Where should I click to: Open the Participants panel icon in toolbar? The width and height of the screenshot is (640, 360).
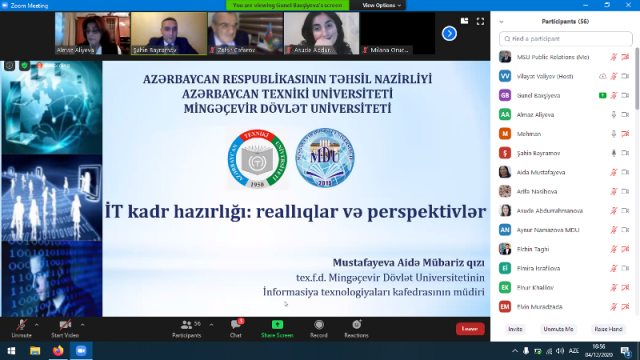[x=186, y=325]
